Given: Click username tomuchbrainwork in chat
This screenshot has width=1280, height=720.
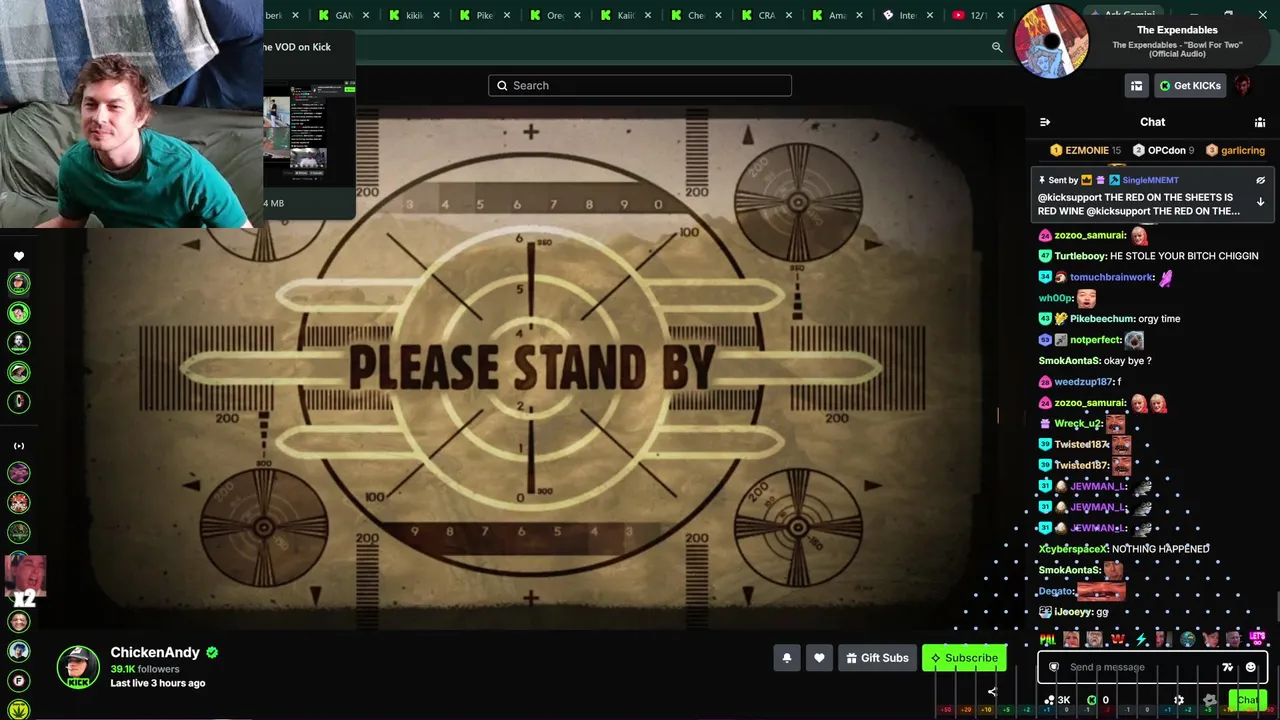Looking at the screenshot, I should point(1111,277).
